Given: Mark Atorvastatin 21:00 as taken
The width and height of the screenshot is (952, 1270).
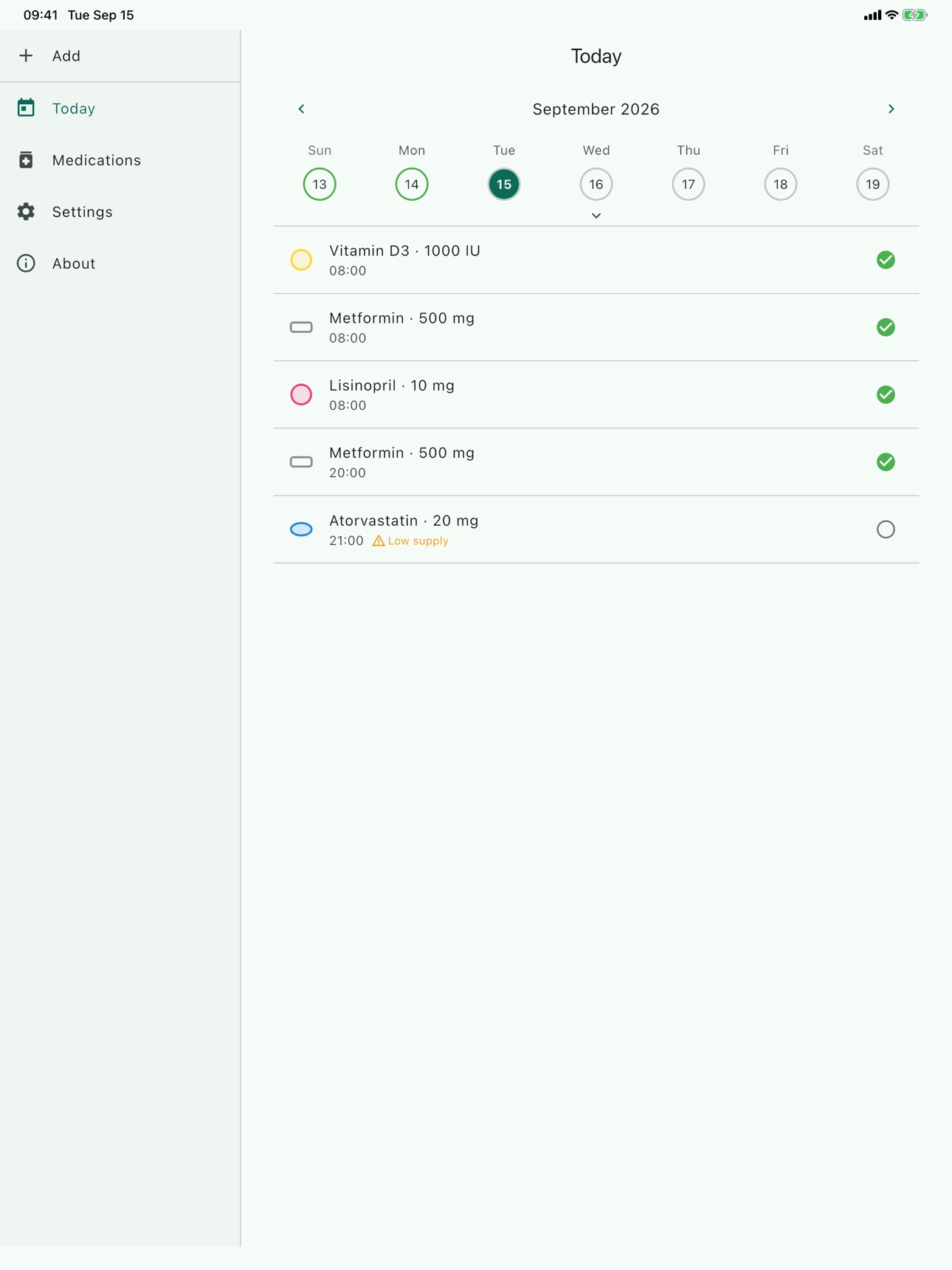Looking at the screenshot, I should [x=886, y=529].
